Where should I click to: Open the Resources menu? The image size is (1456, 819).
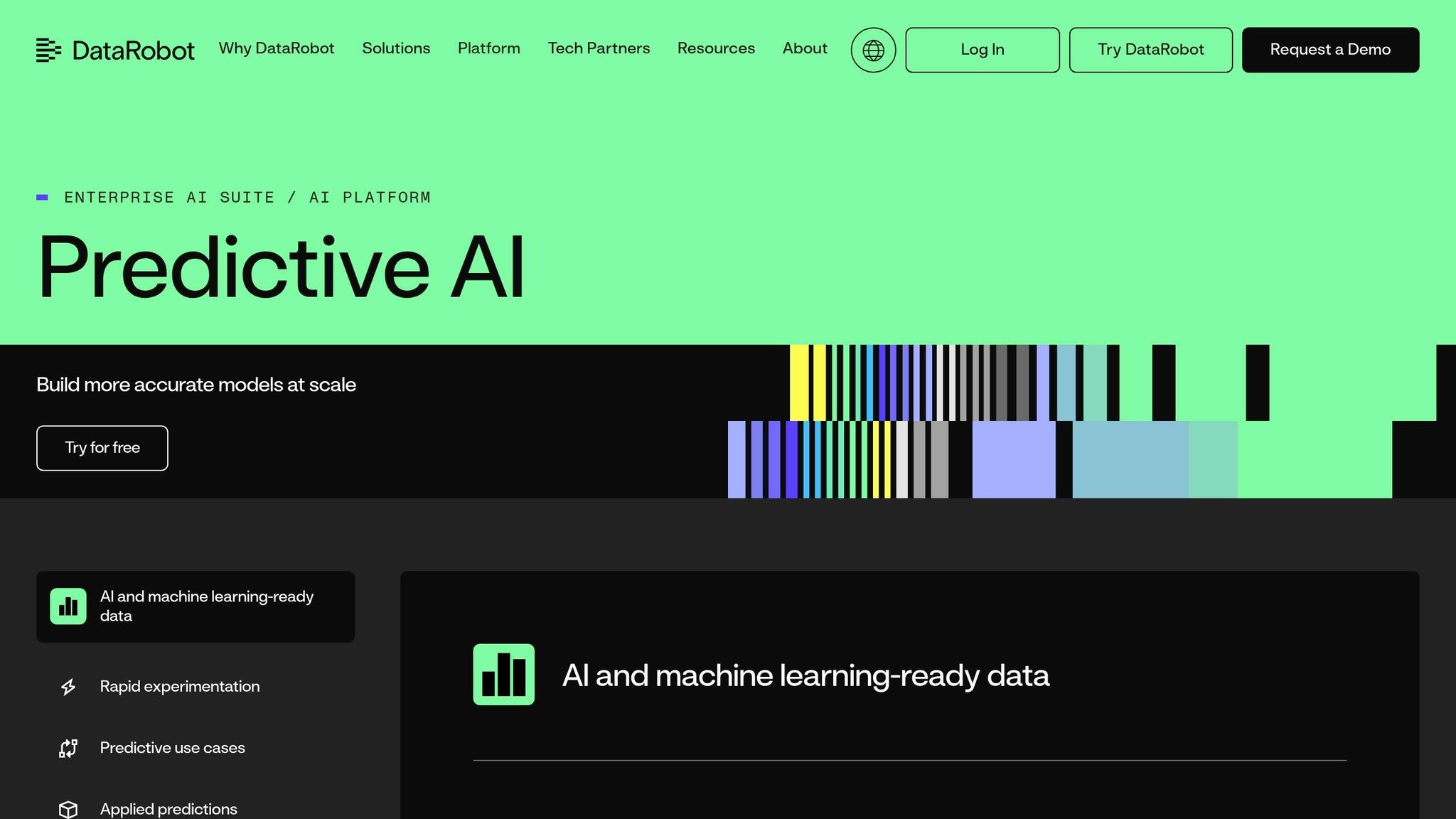click(716, 48)
